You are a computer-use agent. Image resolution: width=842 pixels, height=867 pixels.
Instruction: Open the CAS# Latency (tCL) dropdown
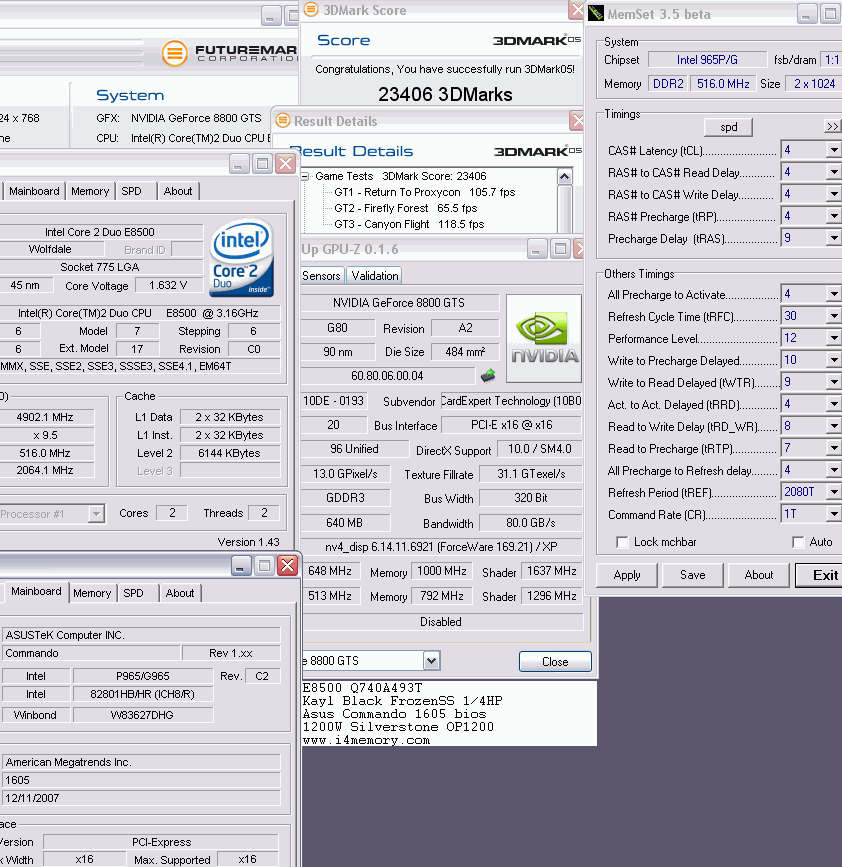[x=833, y=150]
